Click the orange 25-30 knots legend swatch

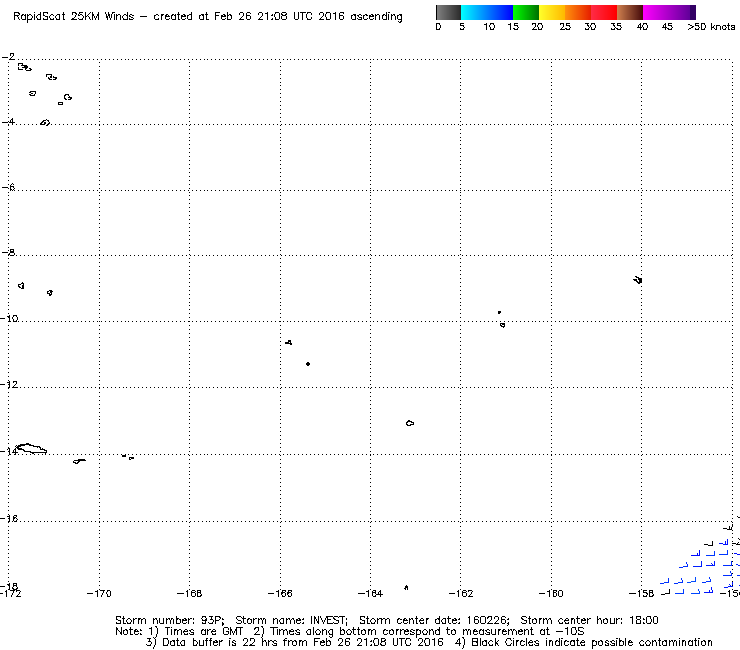coord(578,12)
